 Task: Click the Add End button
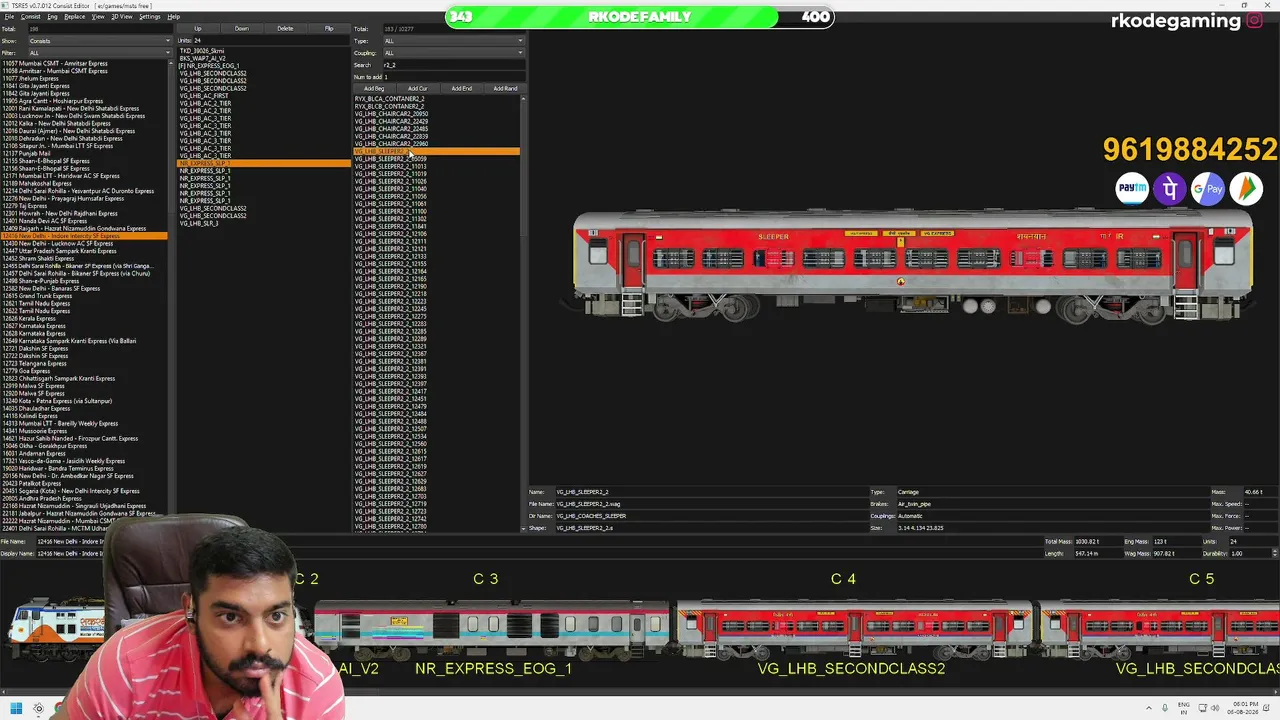461,89
